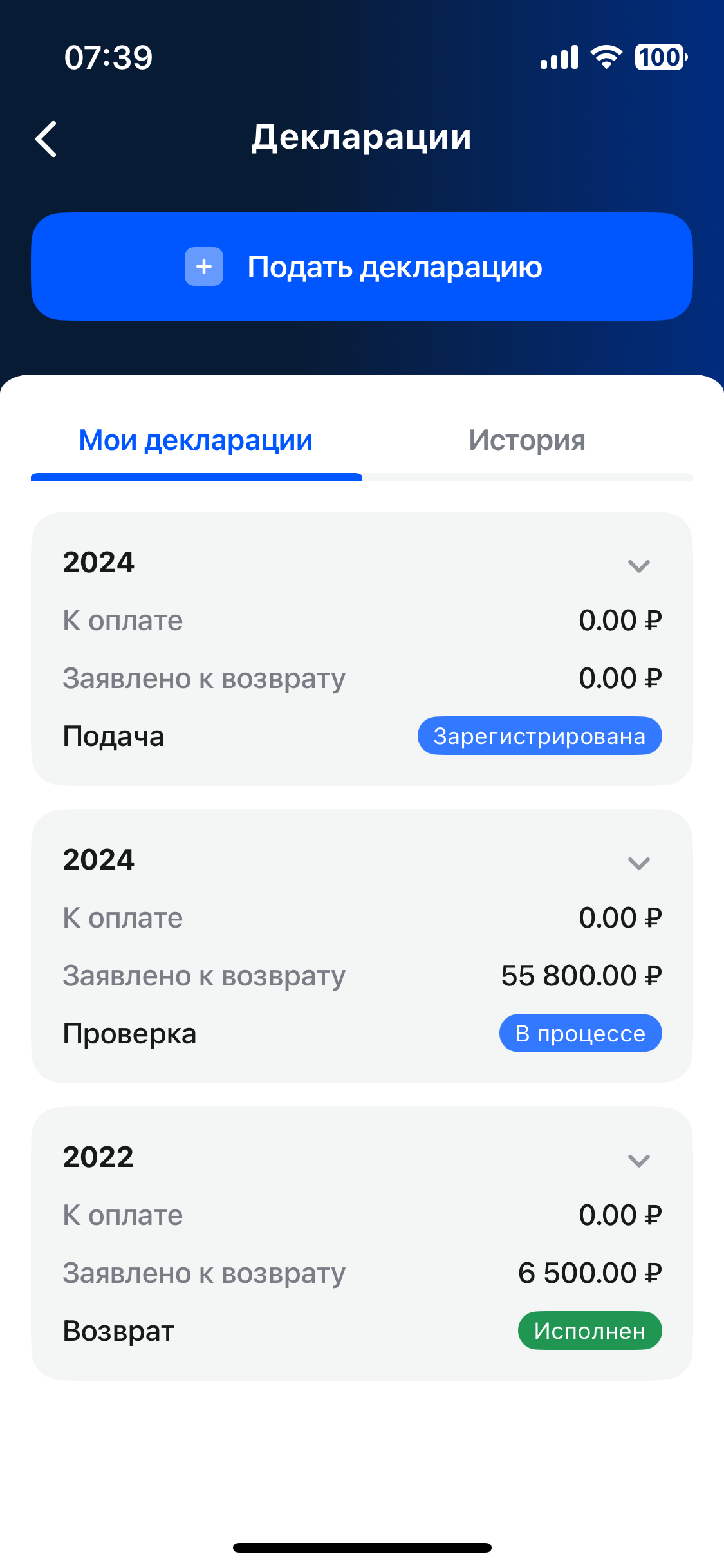Tap the cellular signal bars icon

pos(559,57)
